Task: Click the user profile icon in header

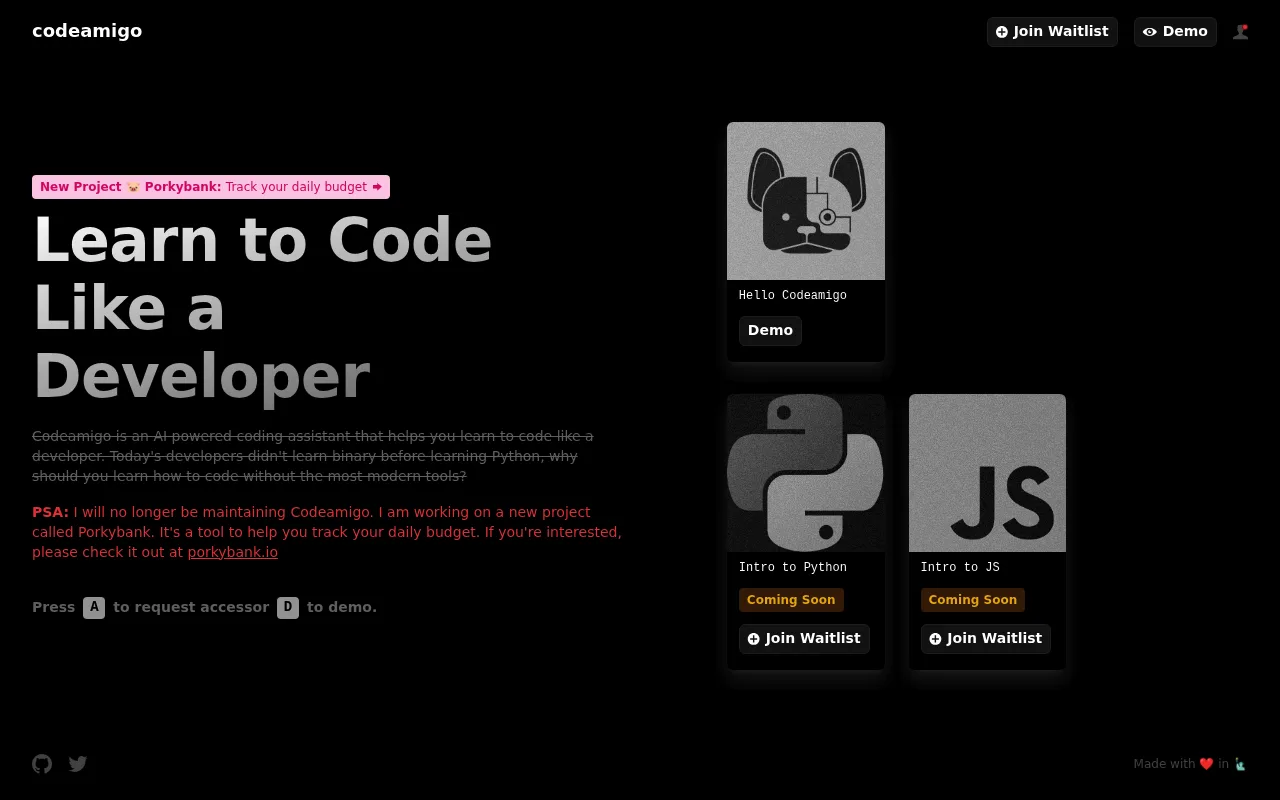Action: point(1241,32)
